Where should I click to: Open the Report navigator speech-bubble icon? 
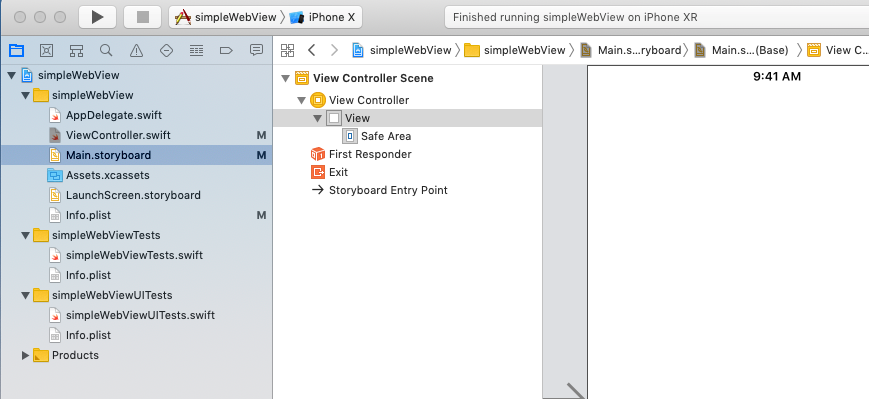[256, 50]
